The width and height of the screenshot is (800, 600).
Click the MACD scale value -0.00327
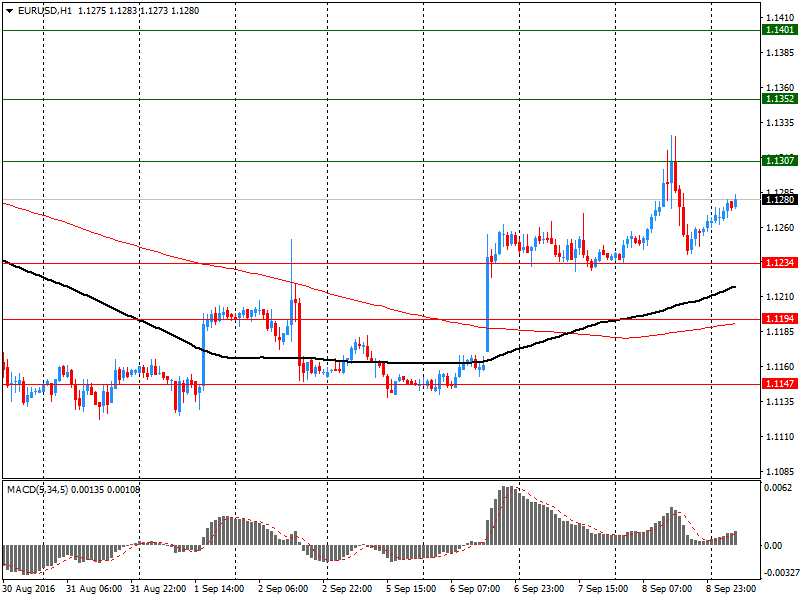pos(780,572)
